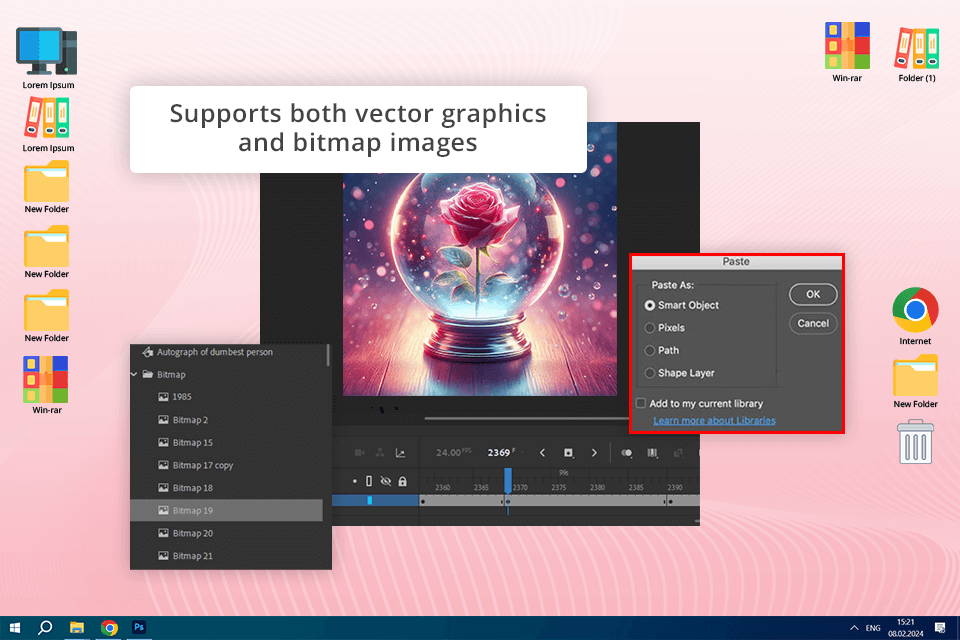Click the 24.00 FPS value
The height and width of the screenshot is (640, 960).
point(453,453)
